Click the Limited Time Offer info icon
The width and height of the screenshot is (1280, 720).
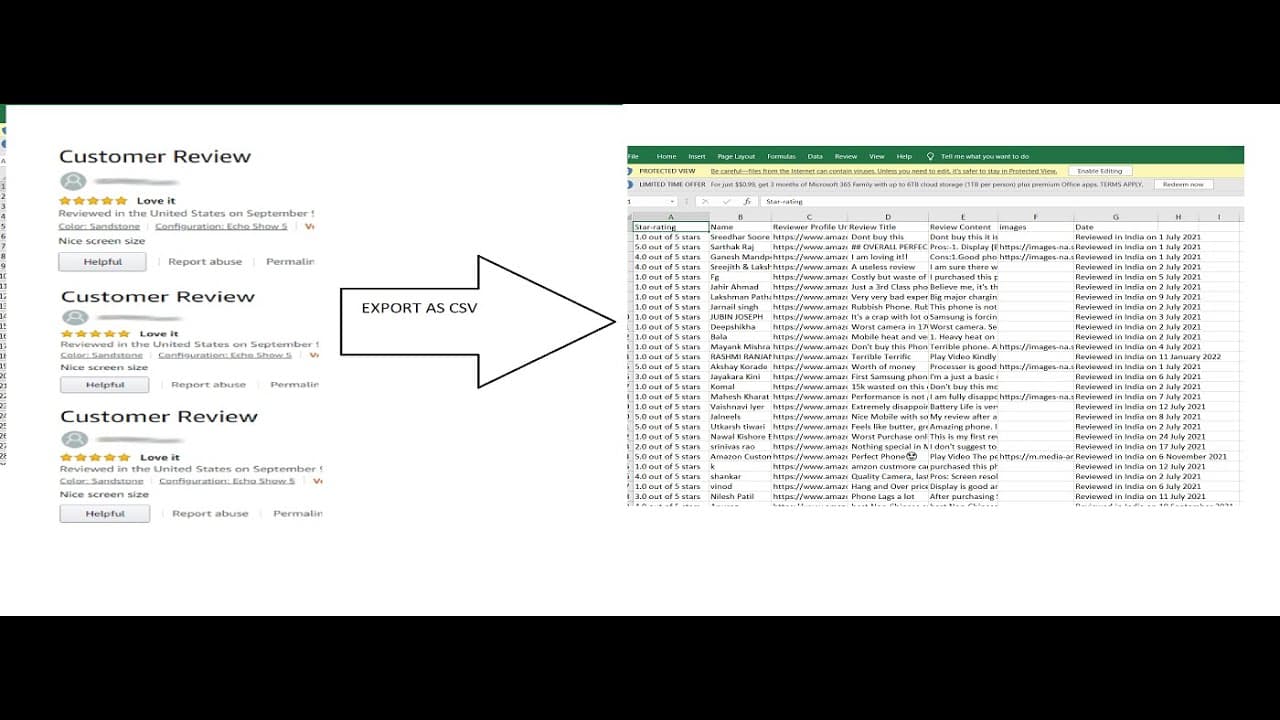click(631, 184)
